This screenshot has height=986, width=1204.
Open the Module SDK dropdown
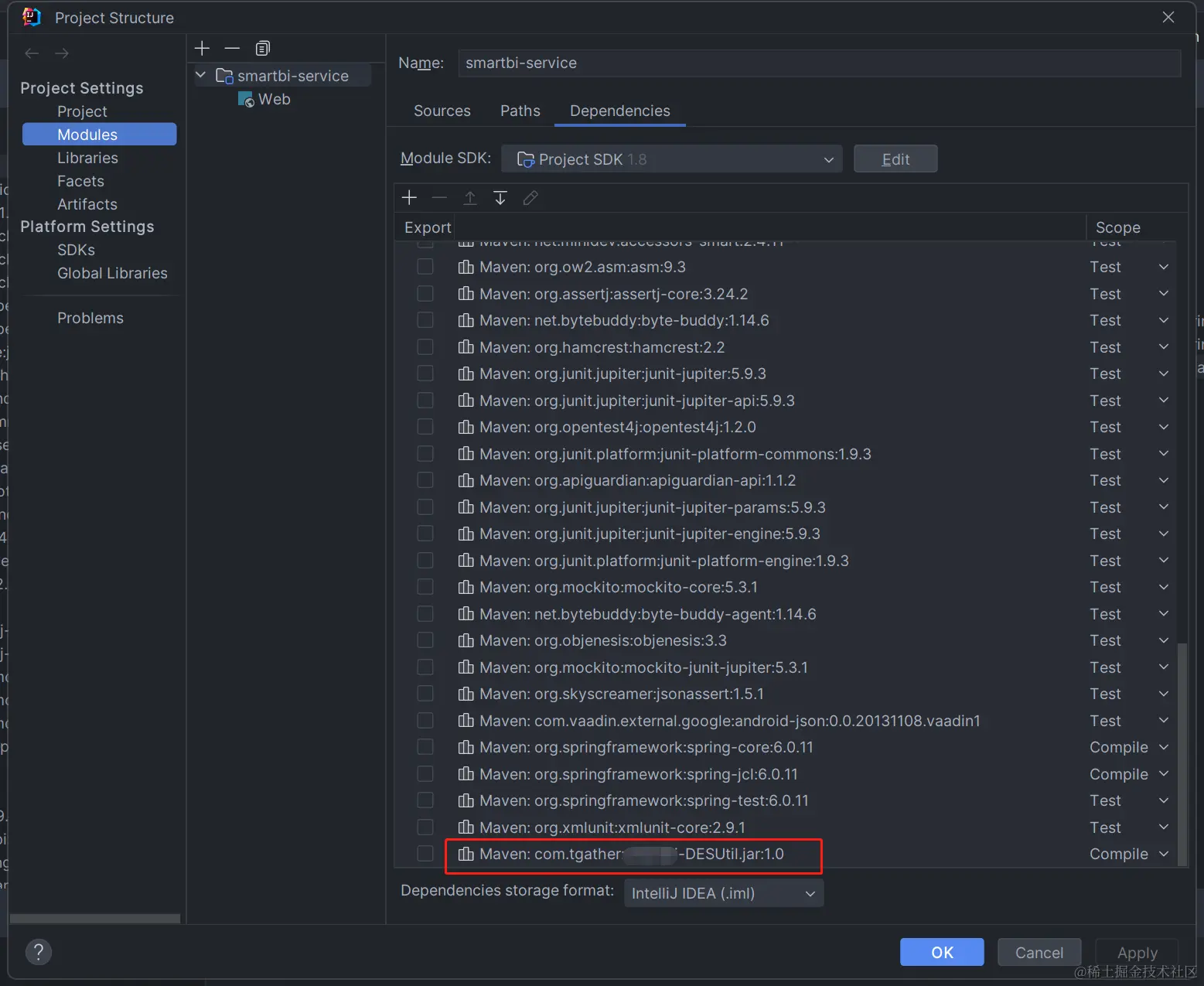click(671, 159)
